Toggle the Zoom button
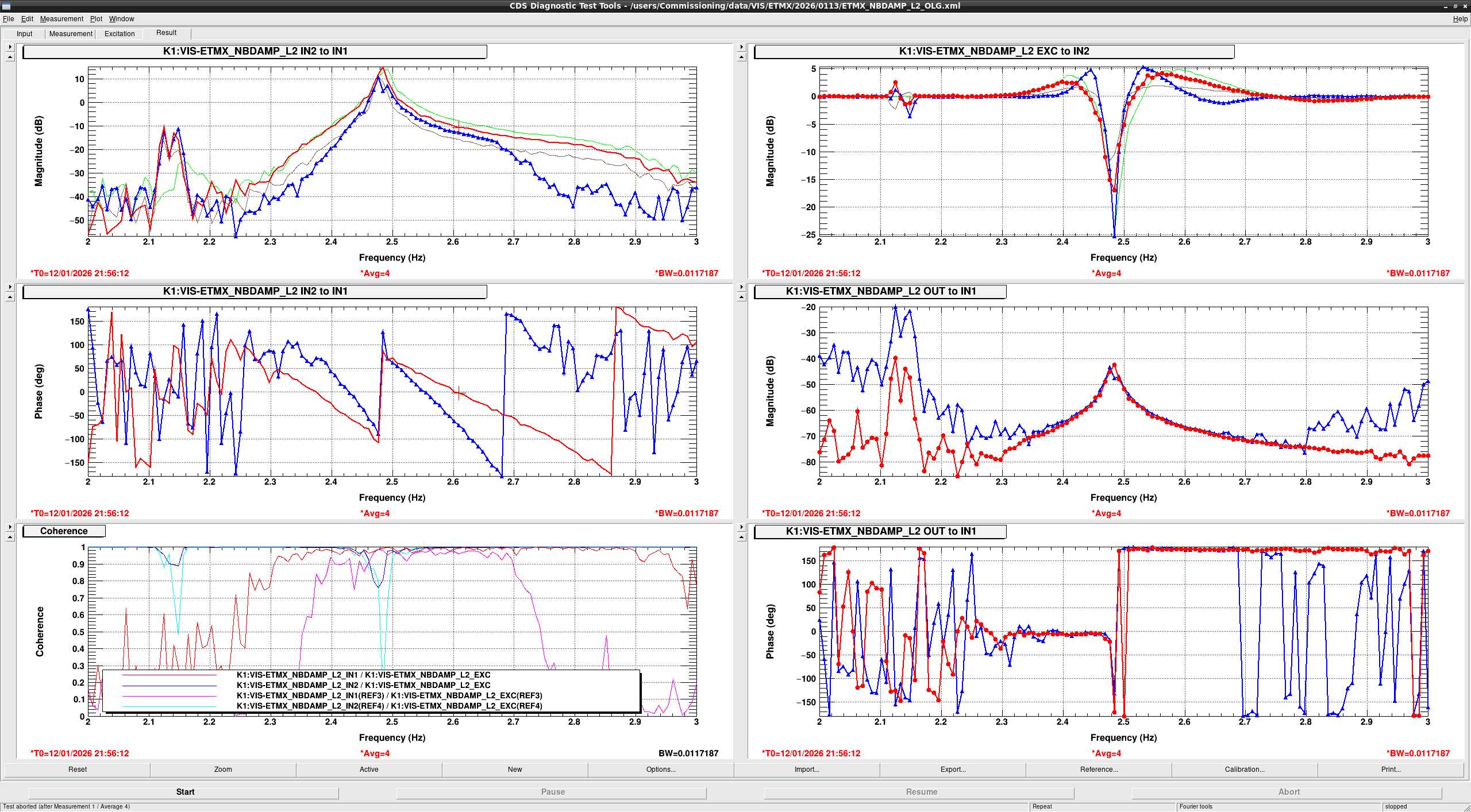Viewport: 1471px width, 812px height. click(223, 770)
